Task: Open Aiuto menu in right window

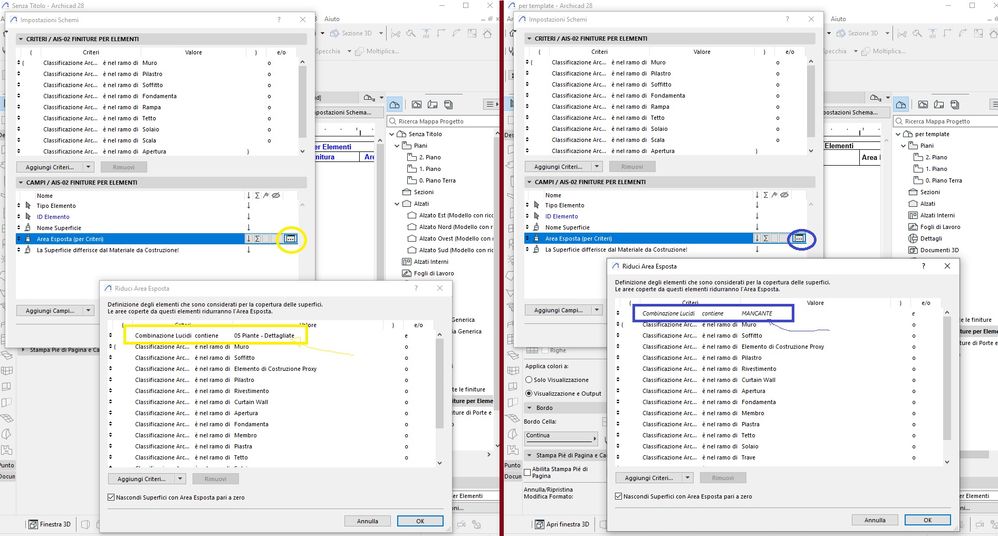Action: 838,19
